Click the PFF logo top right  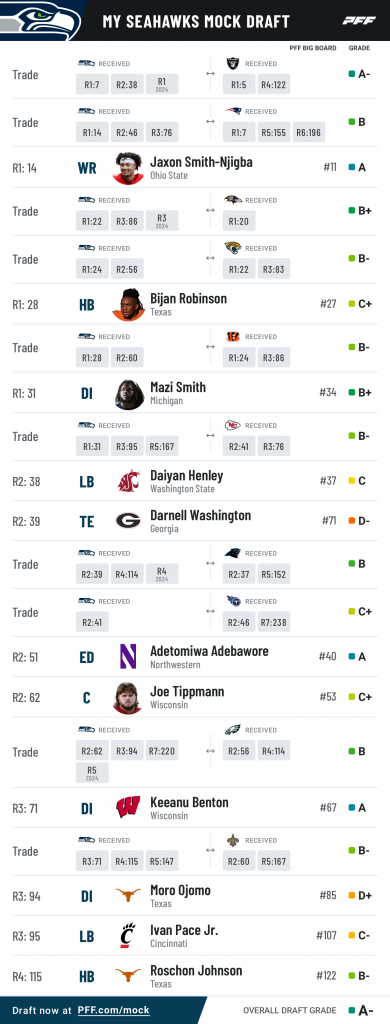pyautogui.click(x=359, y=21)
